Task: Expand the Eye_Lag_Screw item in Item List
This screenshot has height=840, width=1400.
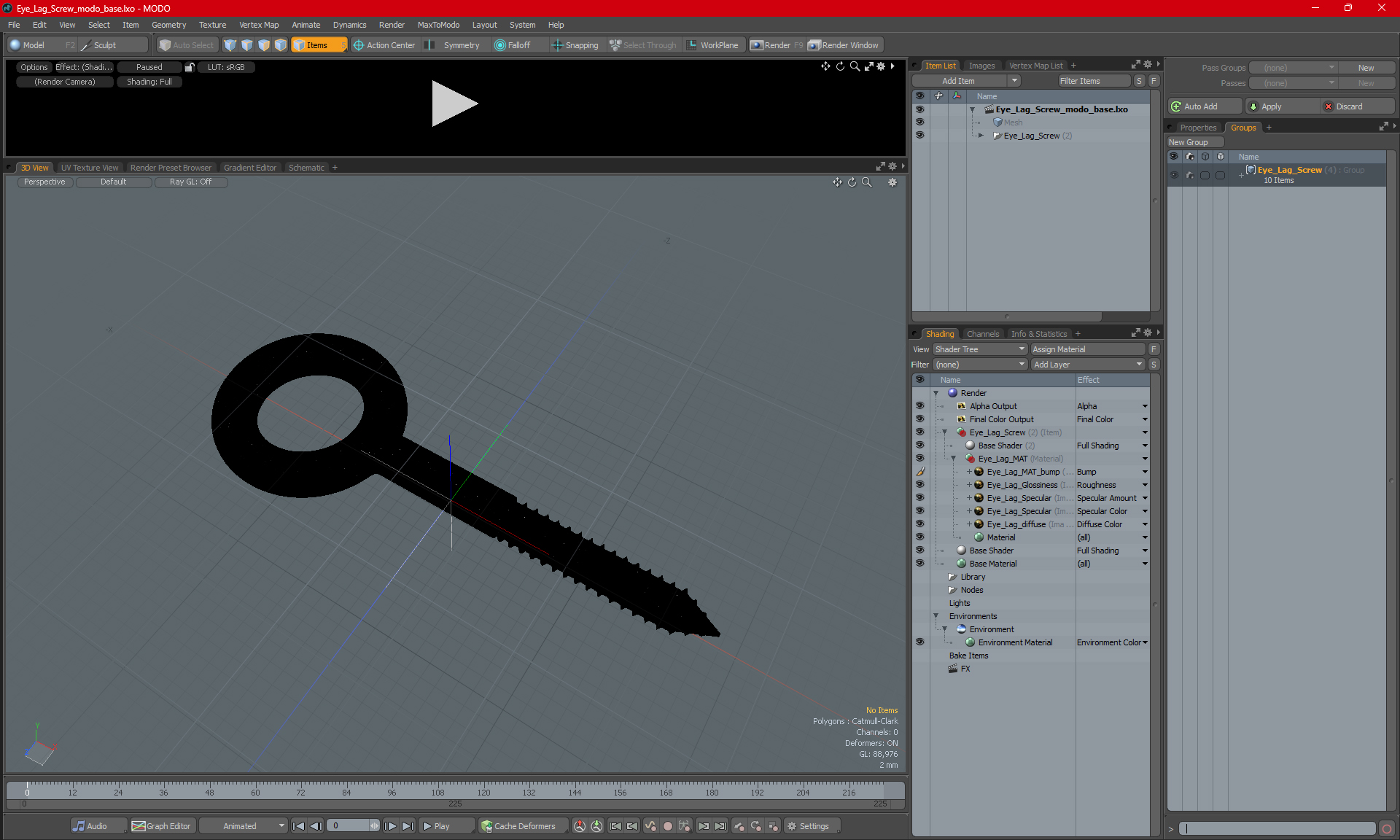Action: 981,136
